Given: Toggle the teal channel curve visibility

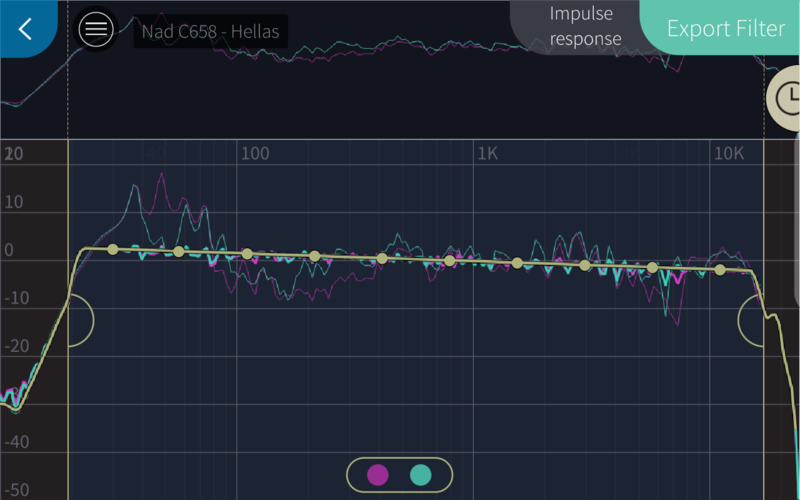Looking at the screenshot, I should pyautogui.click(x=421, y=474).
